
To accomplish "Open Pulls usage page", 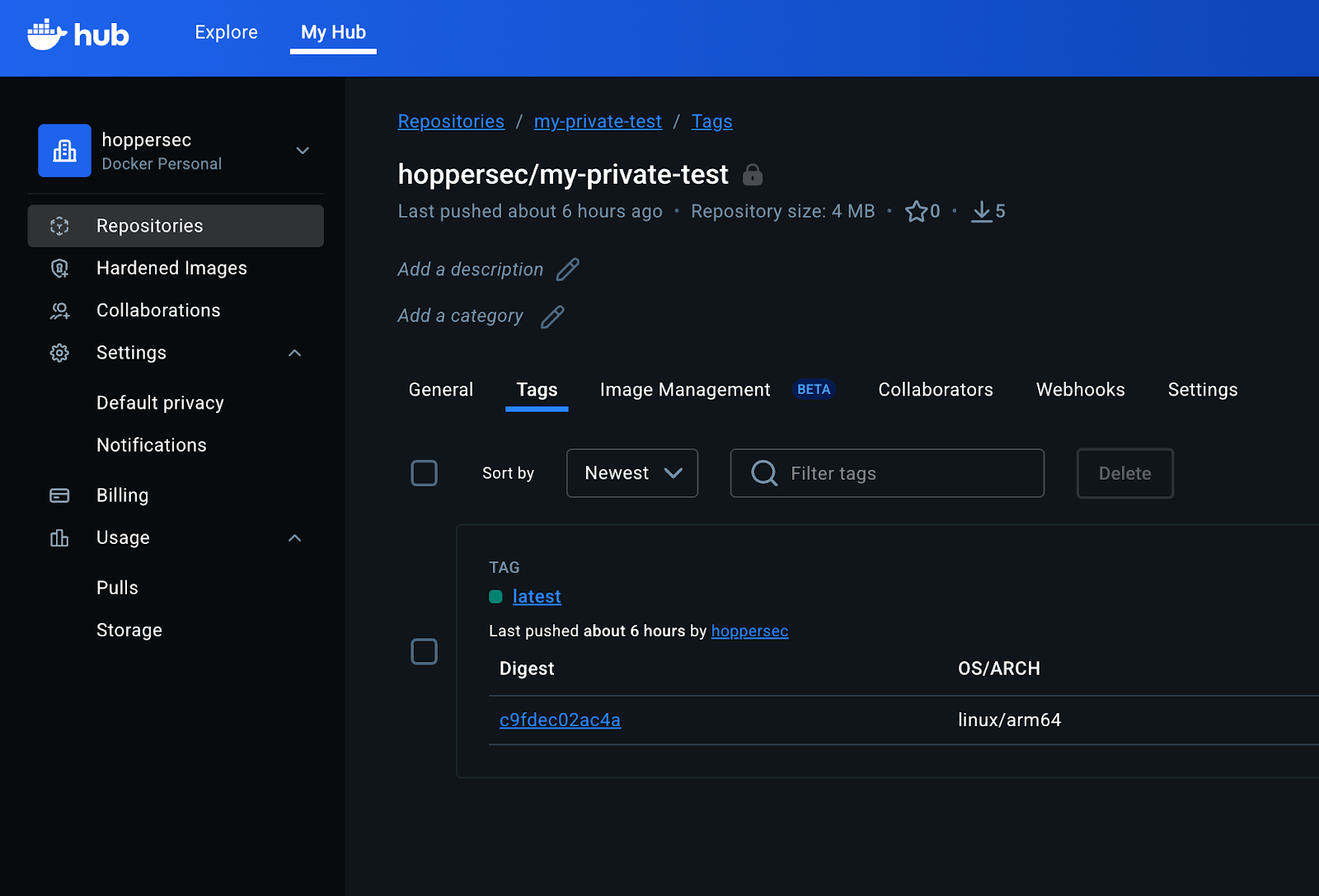I will 117,588.
